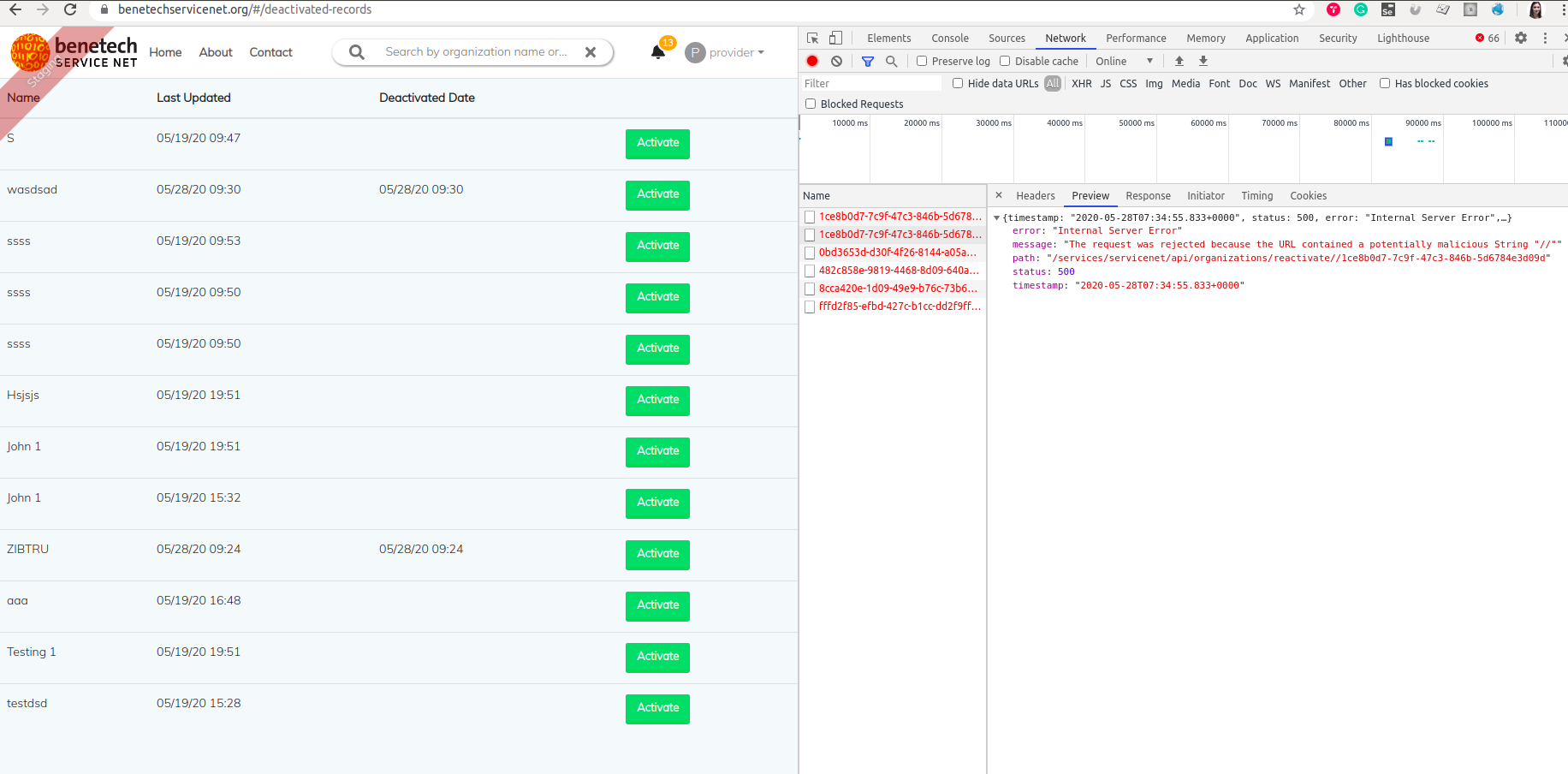The image size is (1568, 774).
Task: Open the Headers tab of the request
Action: pyautogui.click(x=1036, y=195)
